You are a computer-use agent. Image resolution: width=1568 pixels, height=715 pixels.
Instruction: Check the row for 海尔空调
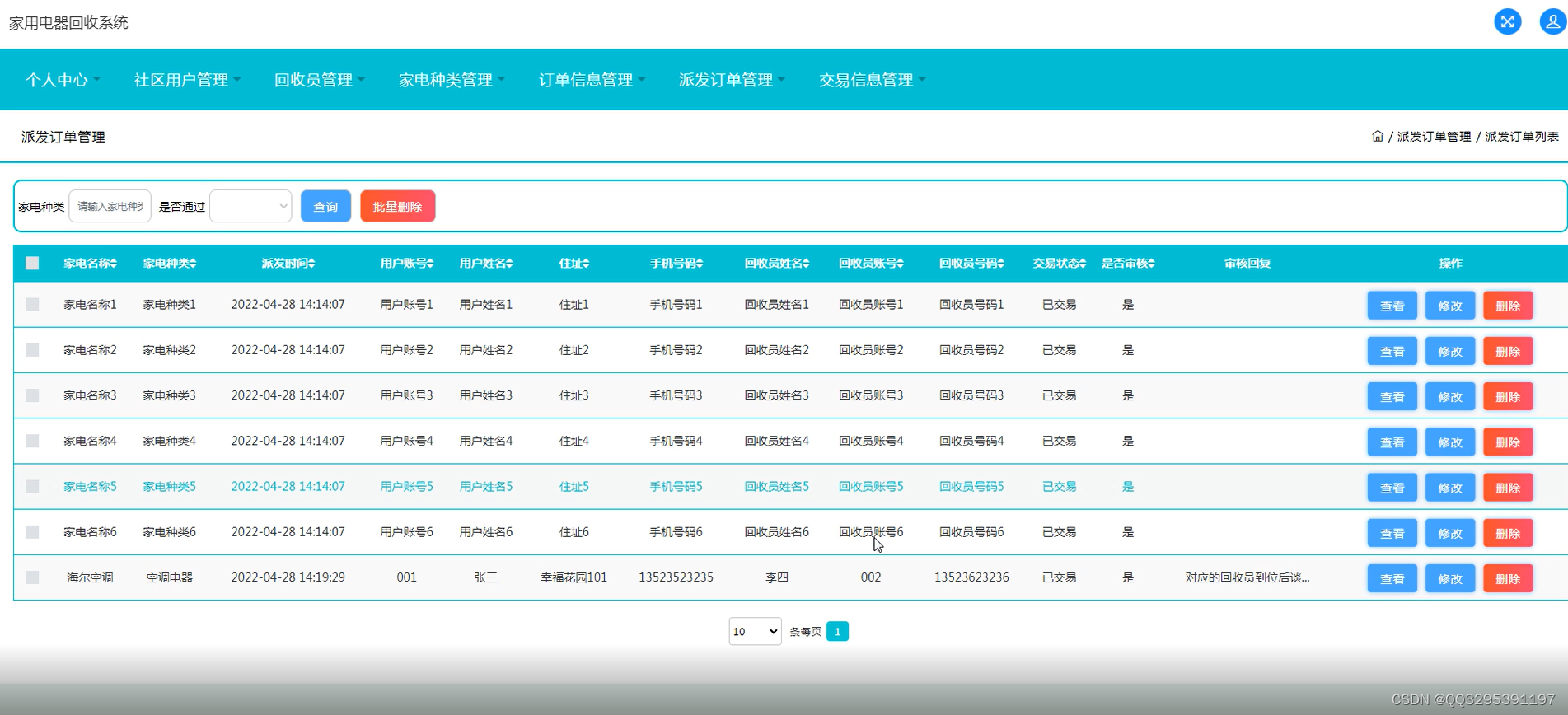pyautogui.click(x=32, y=577)
